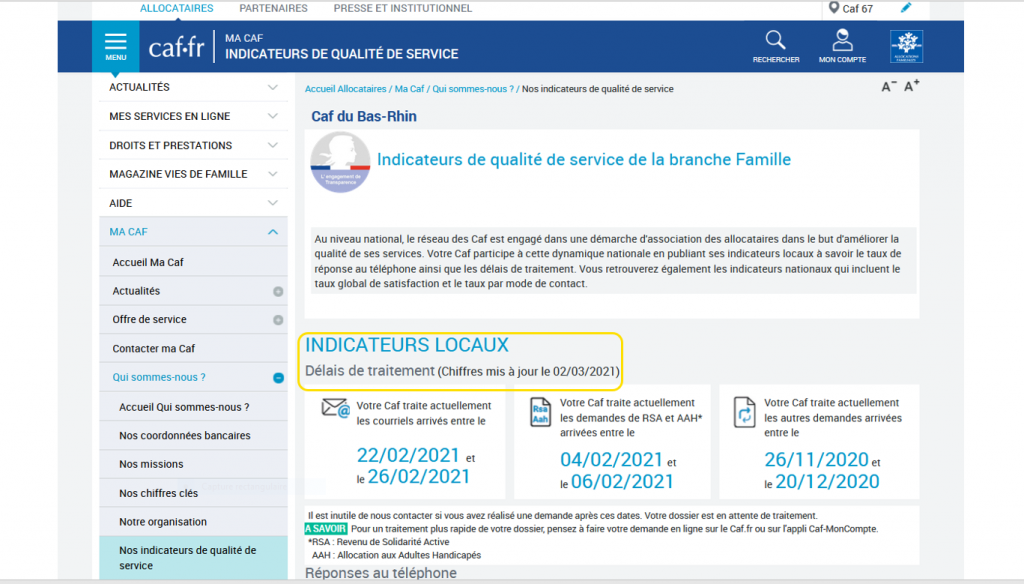Image resolution: width=1024 pixels, height=584 pixels.
Task: Open the hamburger MENU button
Action: pos(116,45)
